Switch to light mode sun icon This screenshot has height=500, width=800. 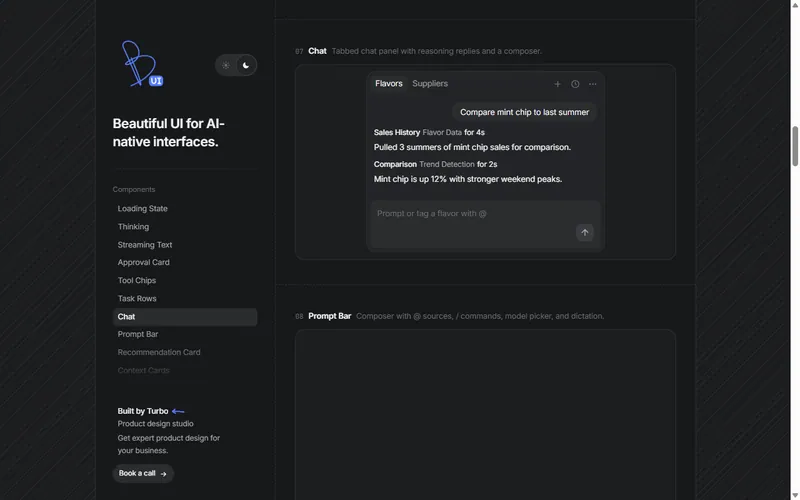pyautogui.click(x=226, y=65)
